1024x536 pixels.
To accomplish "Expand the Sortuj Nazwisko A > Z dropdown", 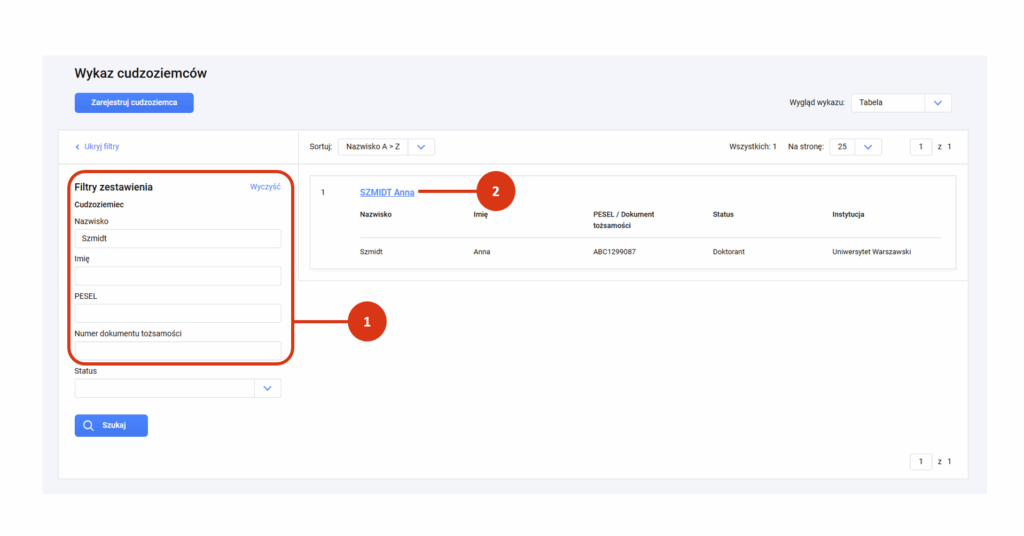I will (421, 147).
